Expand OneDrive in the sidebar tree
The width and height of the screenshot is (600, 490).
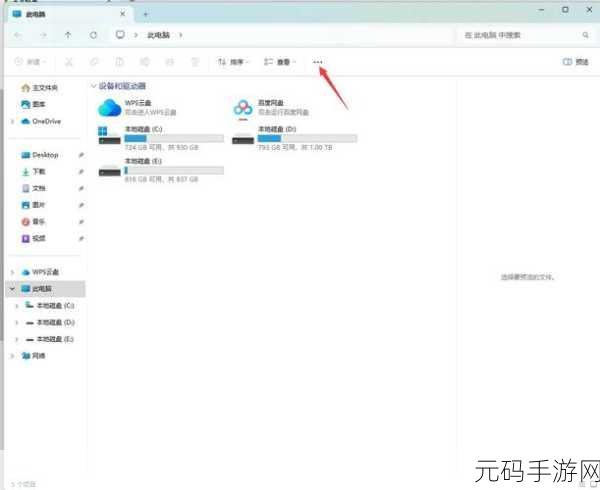click(13, 122)
